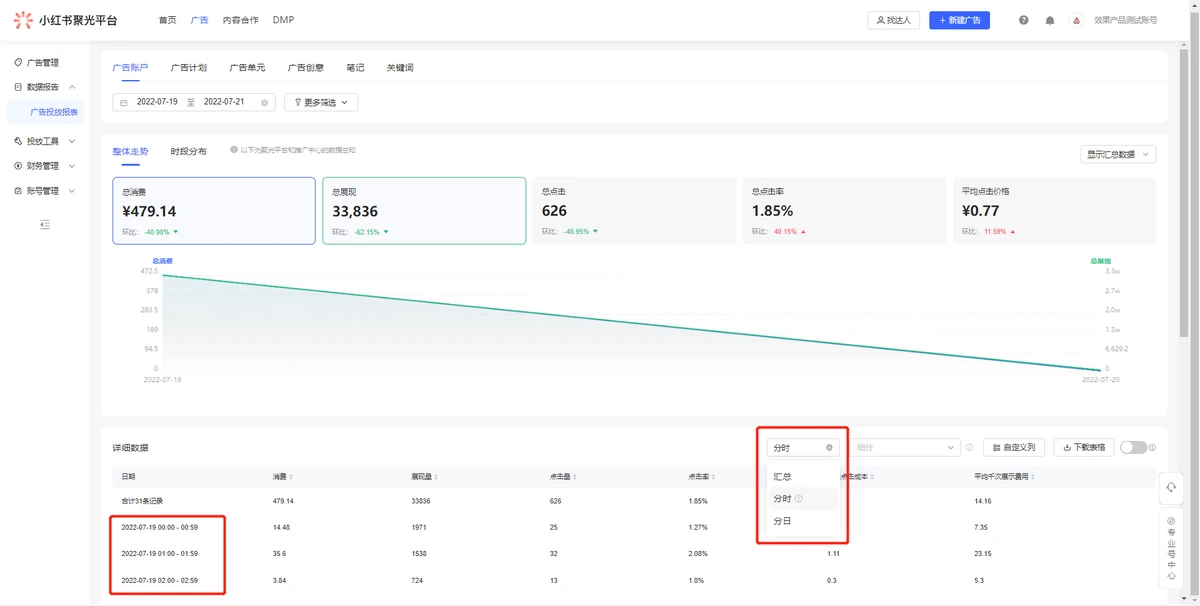
Task: Switch to the 广告计划 tab
Action: [188, 68]
